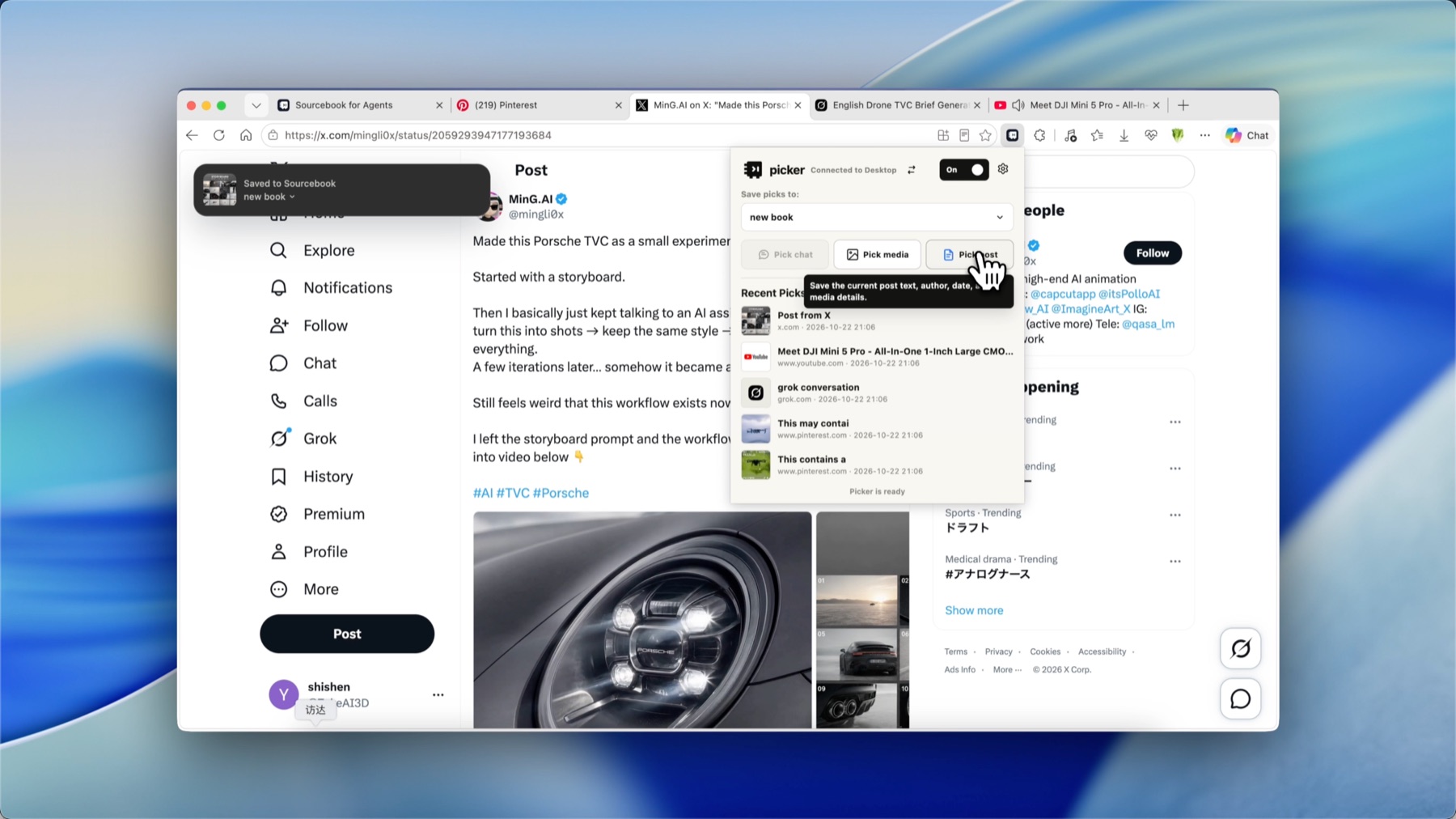The image size is (1456, 819).
Task: Click the Pick media button
Action: pos(877,254)
